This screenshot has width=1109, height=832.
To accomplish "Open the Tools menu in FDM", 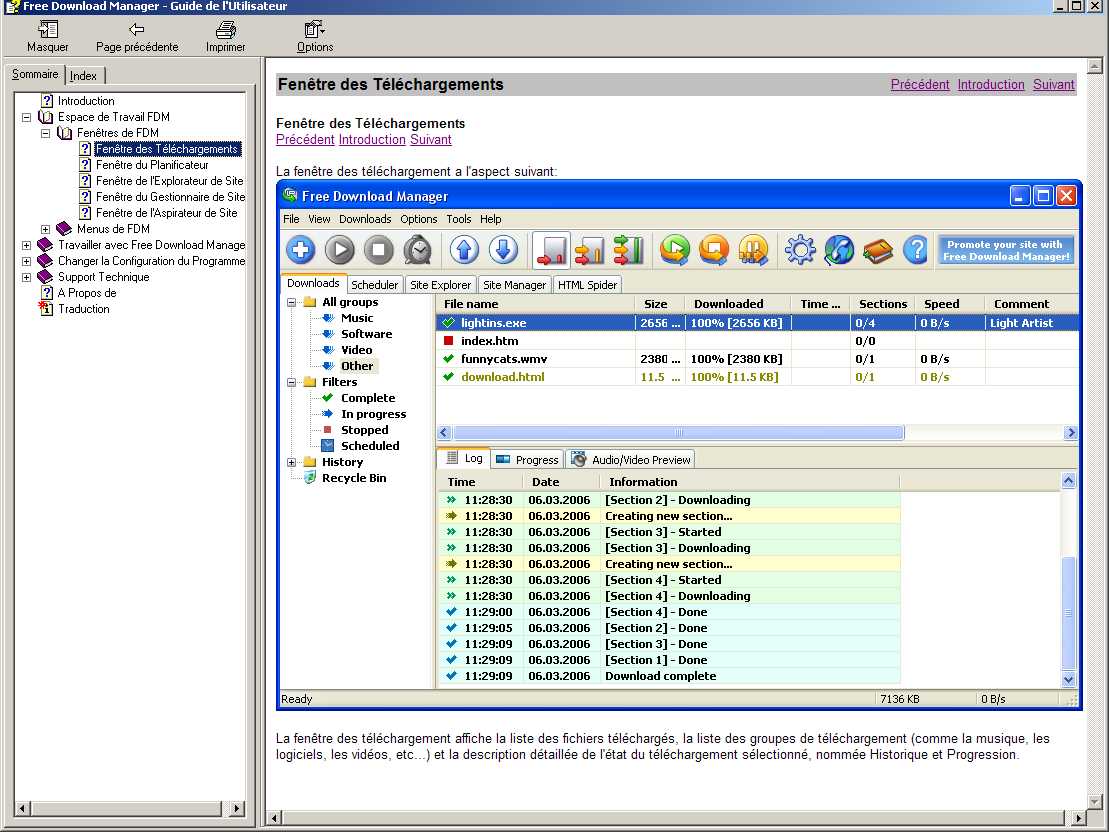I will click(x=458, y=219).
